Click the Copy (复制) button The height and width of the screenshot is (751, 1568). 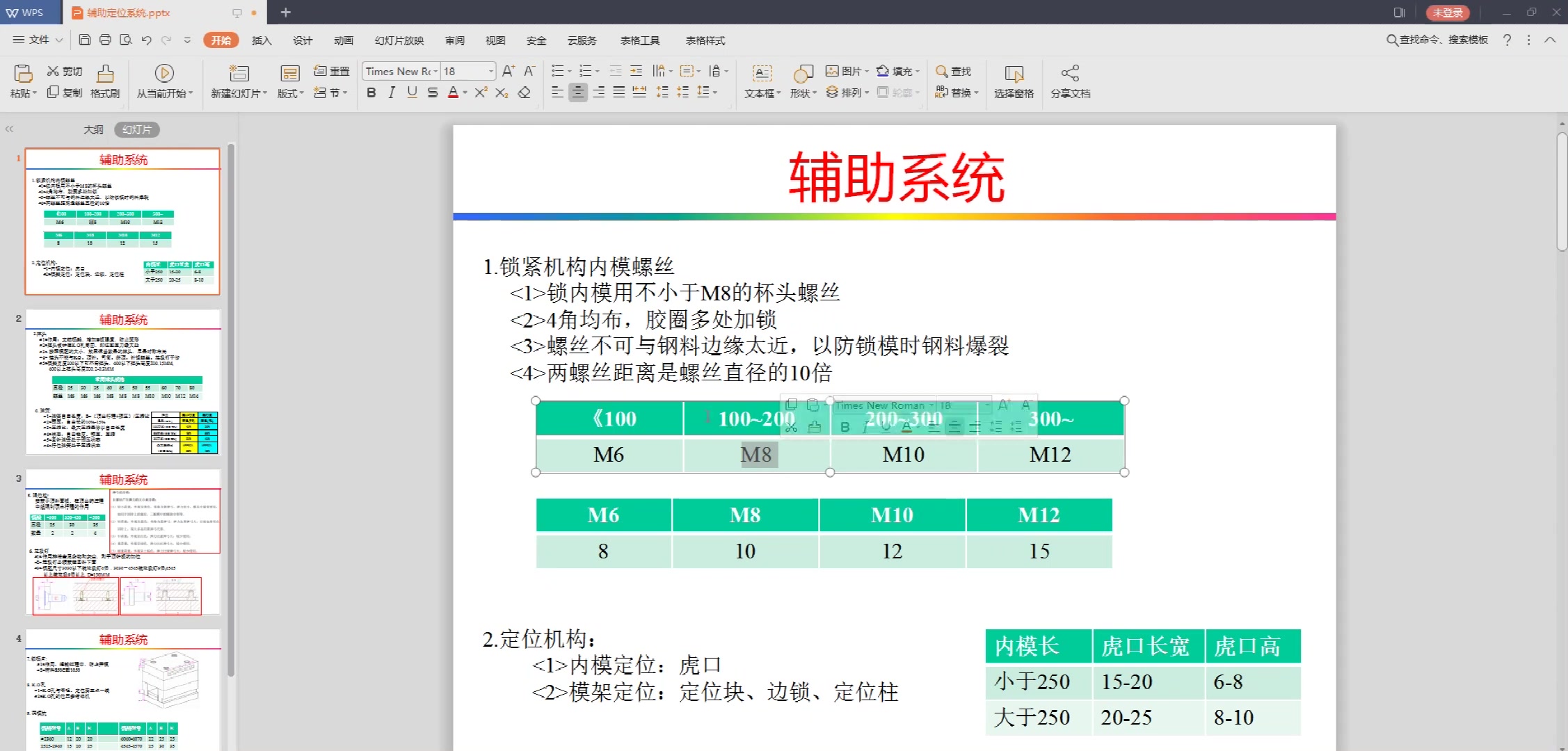point(65,92)
